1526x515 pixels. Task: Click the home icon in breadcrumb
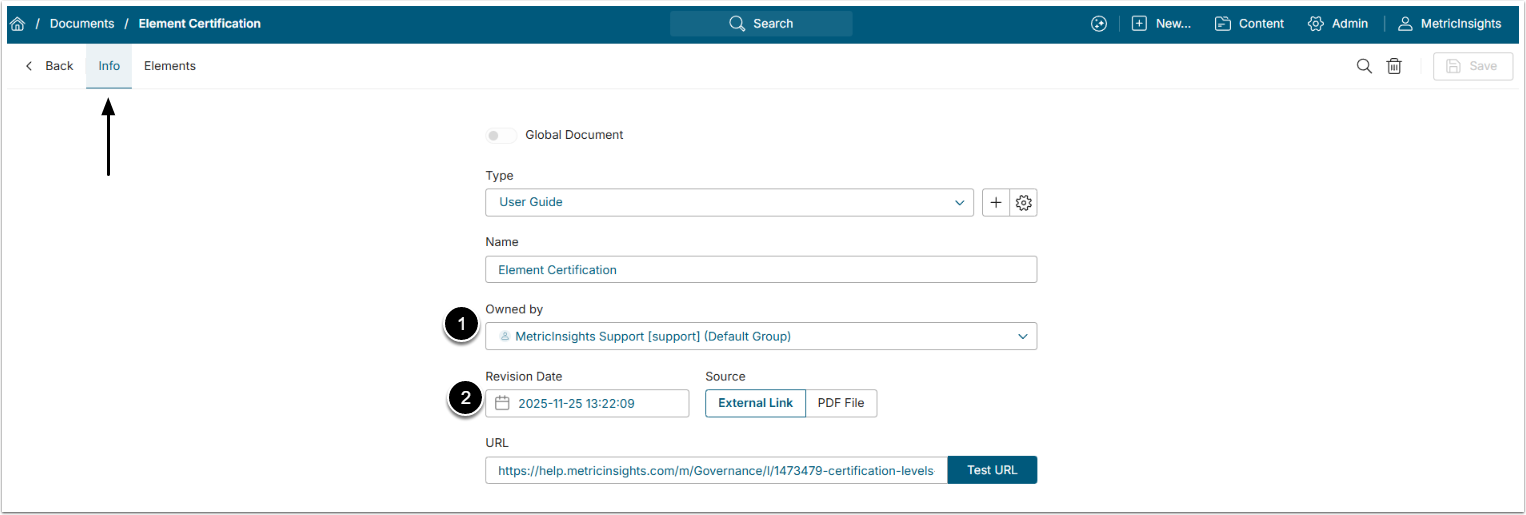tap(17, 24)
